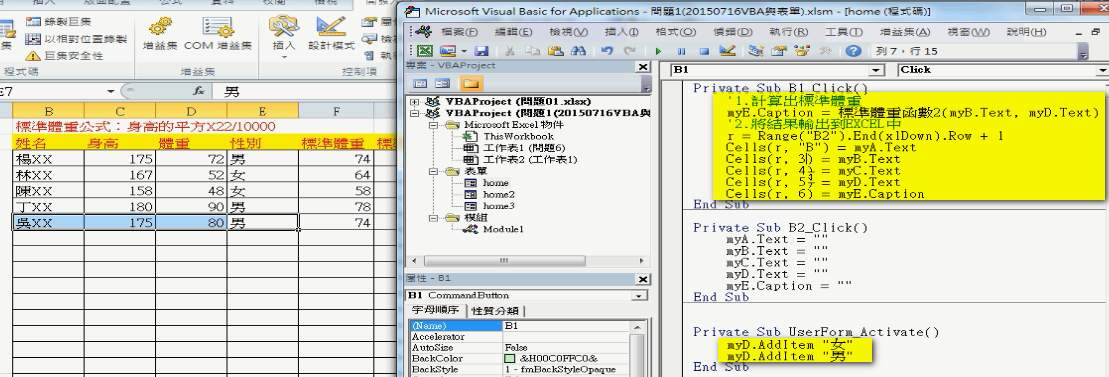Close the project explorer panel
Image resolution: width=1109 pixels, height=377 pixels.
(x=643, y=66)
